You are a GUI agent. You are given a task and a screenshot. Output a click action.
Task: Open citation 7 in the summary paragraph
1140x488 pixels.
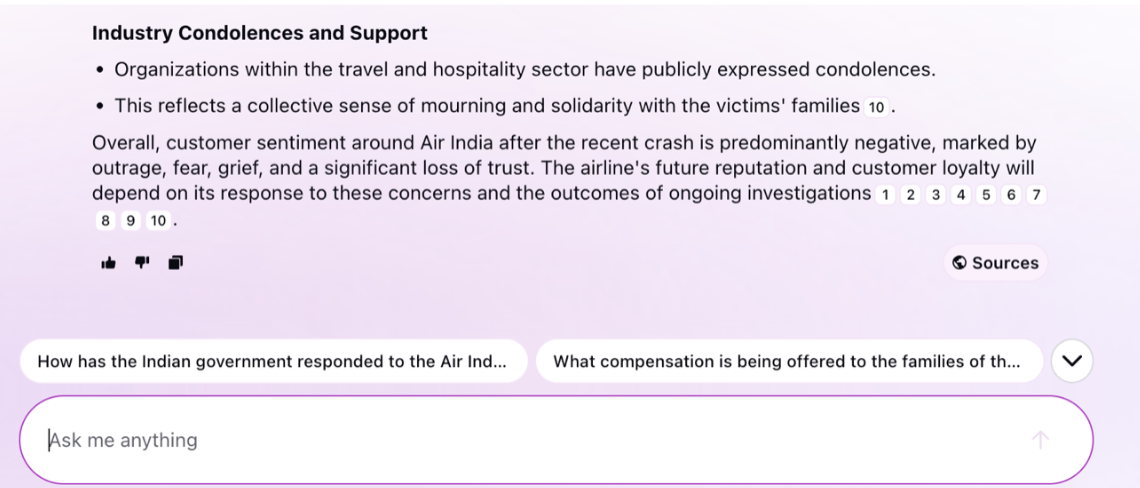click(1036, 195)
